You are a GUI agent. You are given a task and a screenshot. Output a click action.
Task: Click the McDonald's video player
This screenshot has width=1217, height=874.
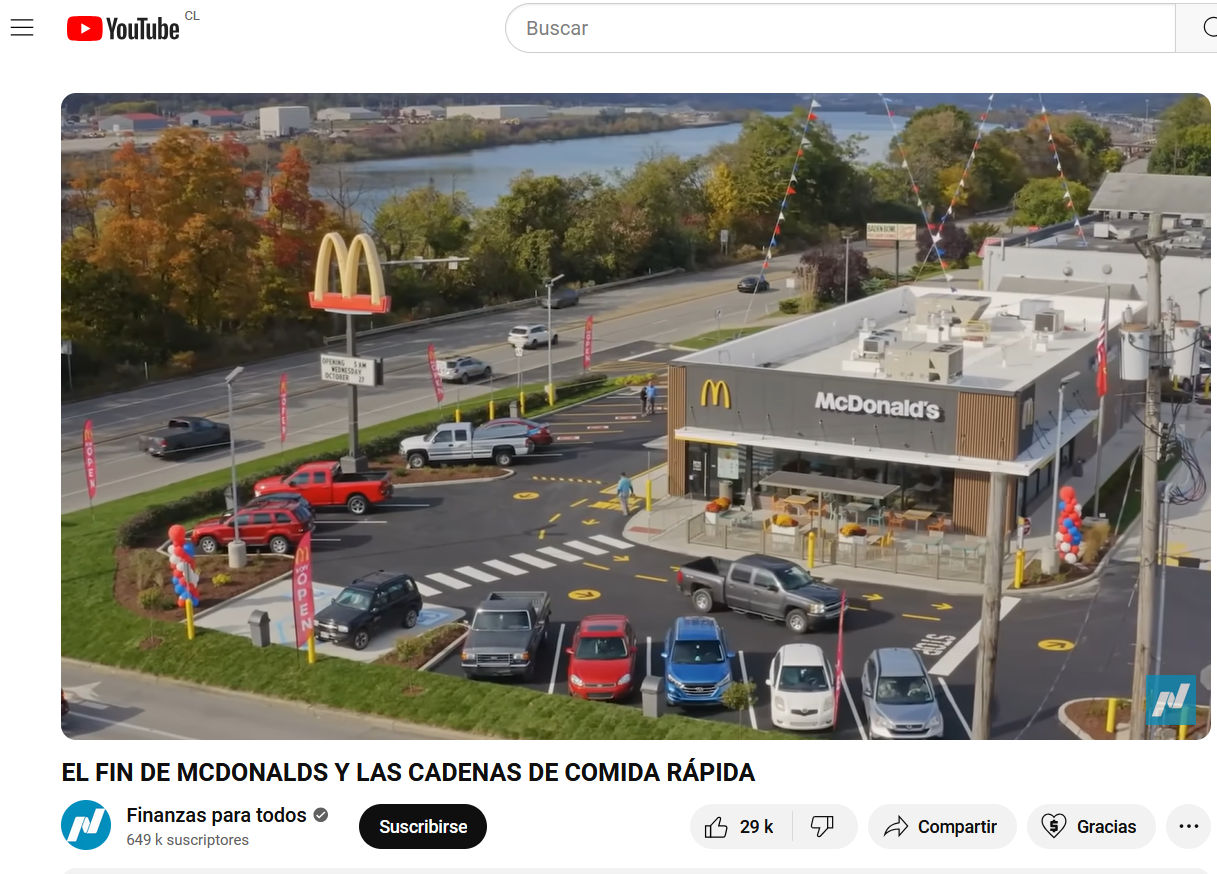[636, 416]
